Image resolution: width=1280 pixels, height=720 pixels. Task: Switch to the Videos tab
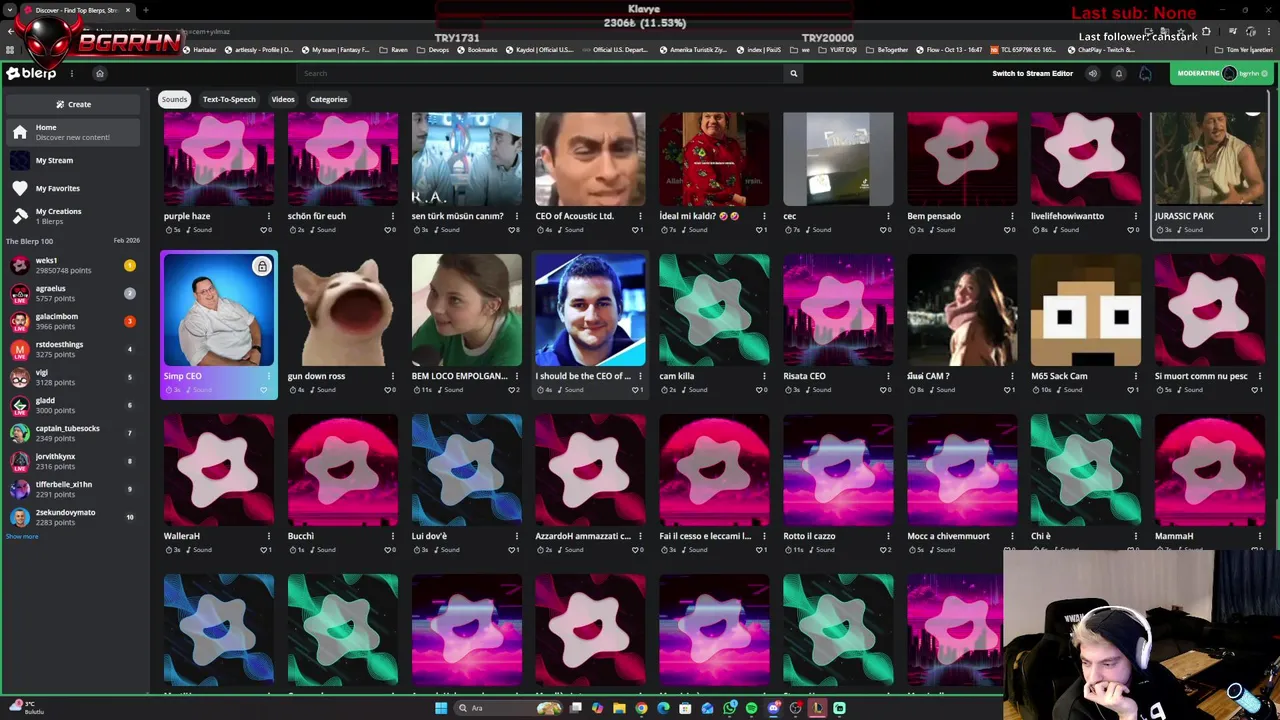(283, 99)
